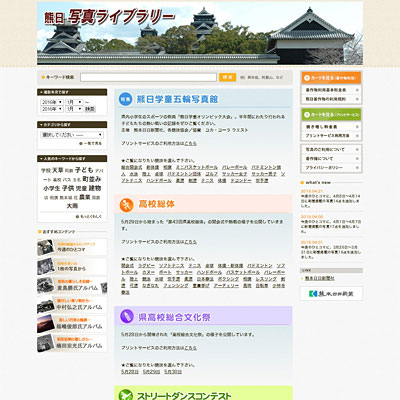Select the 農業 keyword tag
This screenshot has height=400, width=400.
[85, 197]
